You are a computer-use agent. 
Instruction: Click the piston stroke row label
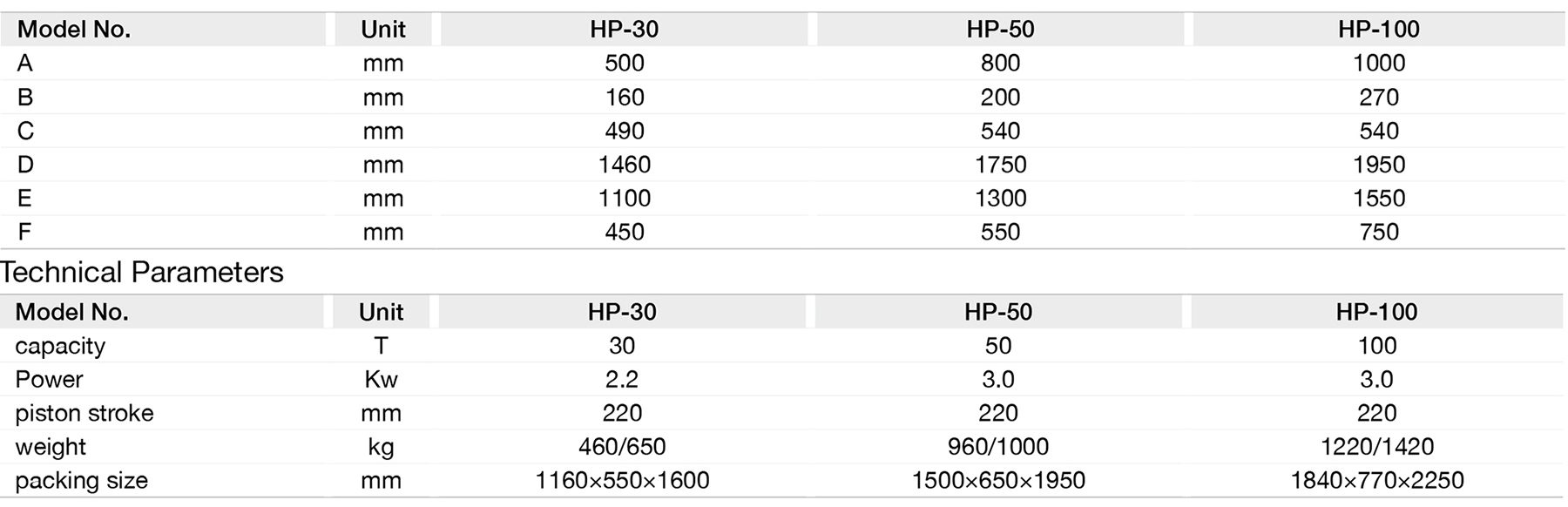(x=84, y=414)
